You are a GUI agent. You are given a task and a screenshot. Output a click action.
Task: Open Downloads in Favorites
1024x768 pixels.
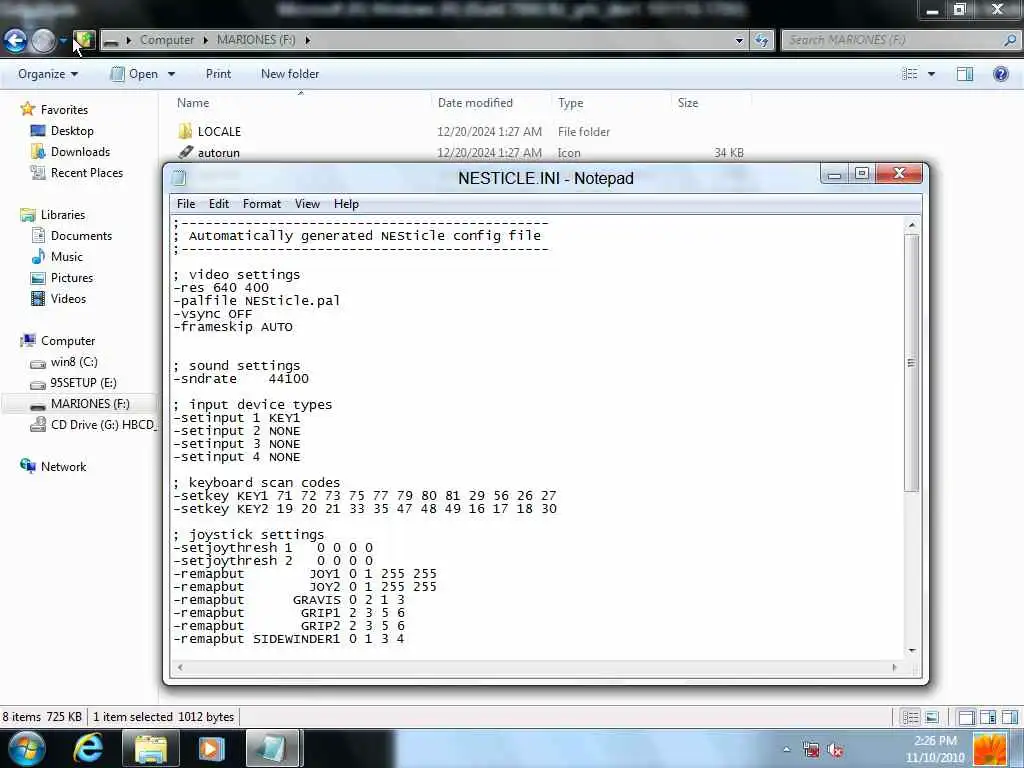tap(80, 152)
